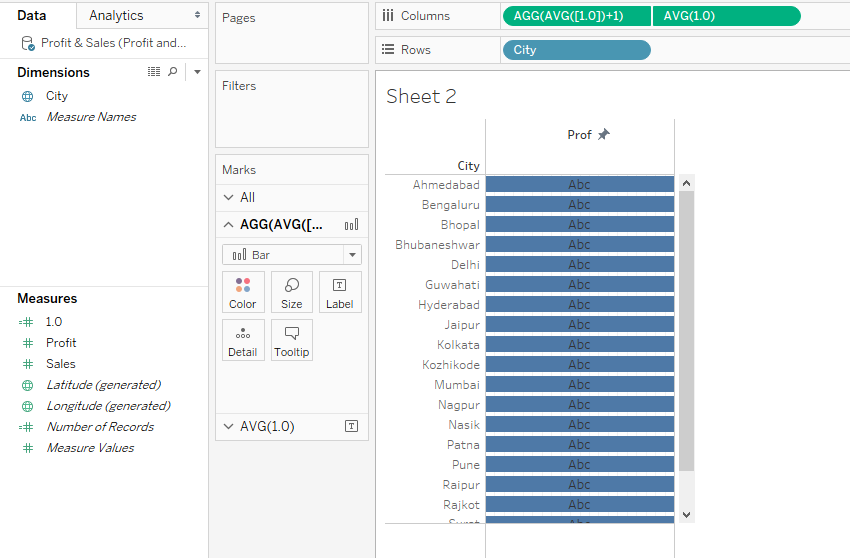Click the pin icon next to Prof header
Screen dimensions: 850x558
pos(603,135)
